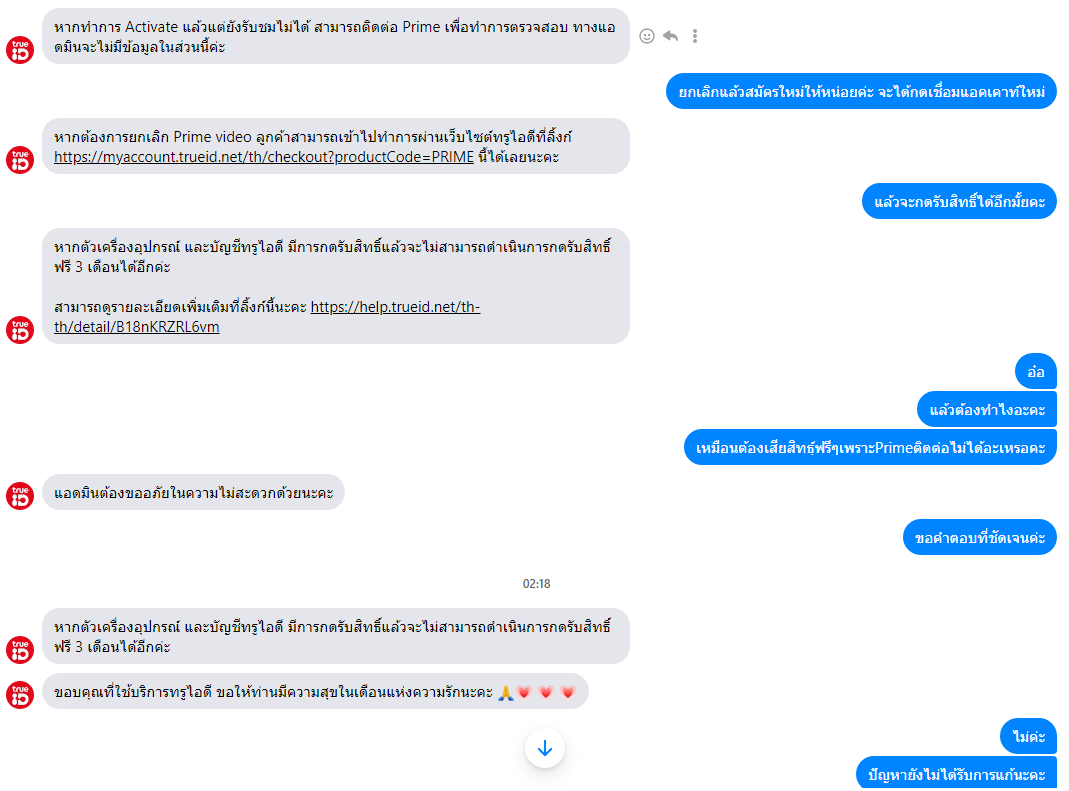Click blue bubble 'แล้วจะกดรับสิทธิ์ได้อีกมั้ยคะ'

(x=959, y=201)
